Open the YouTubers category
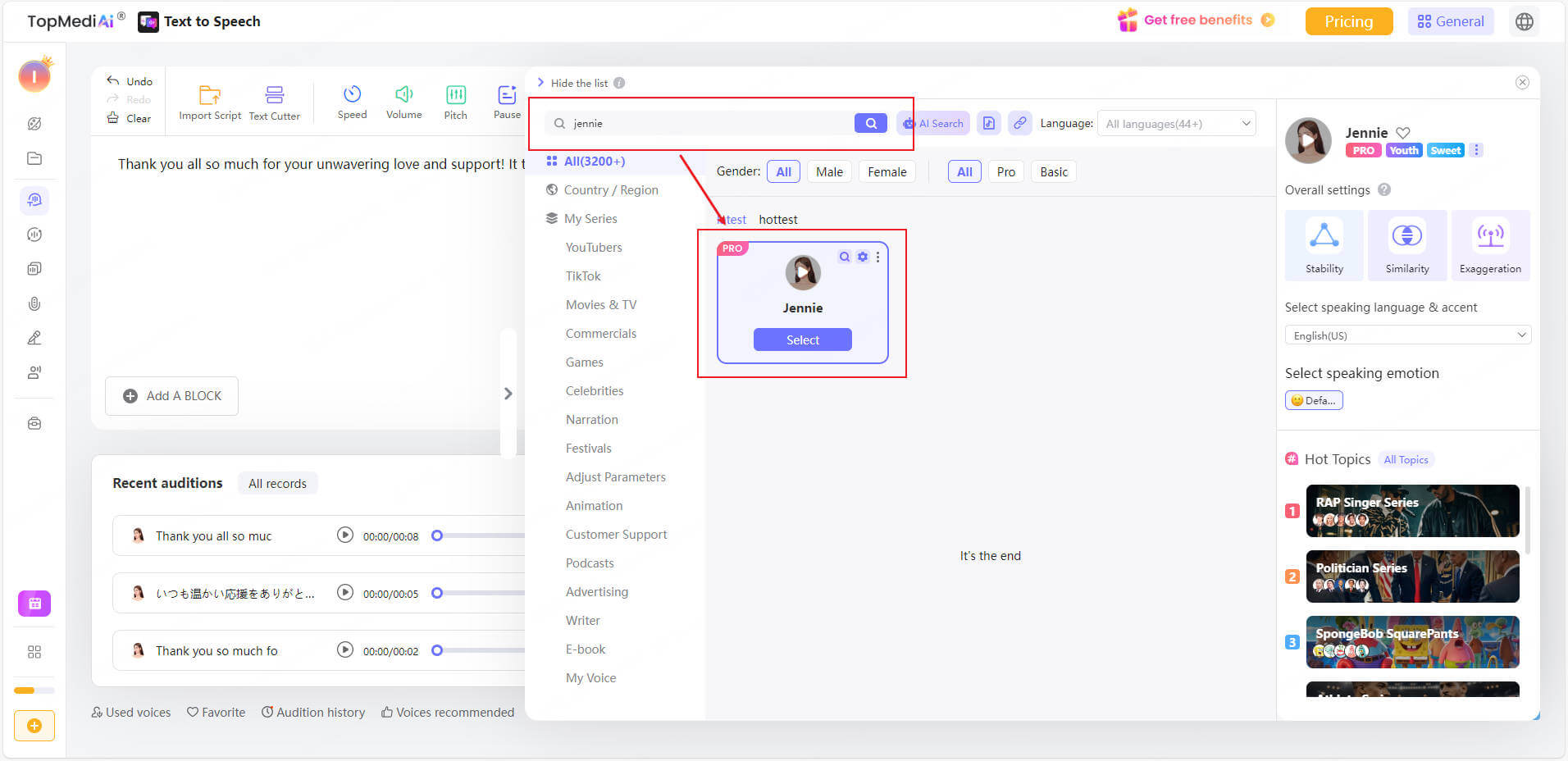This screenshot has width=1568, height=761. click(593, 247)
